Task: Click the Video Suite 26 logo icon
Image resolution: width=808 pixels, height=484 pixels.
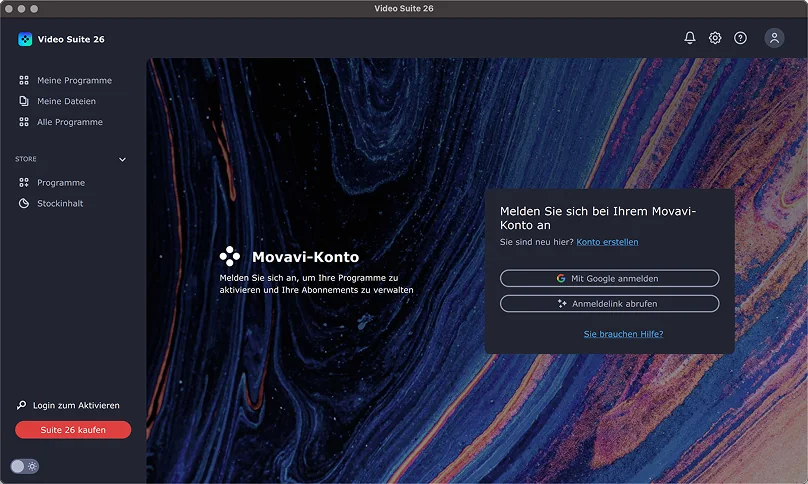Action: point(25,39)
